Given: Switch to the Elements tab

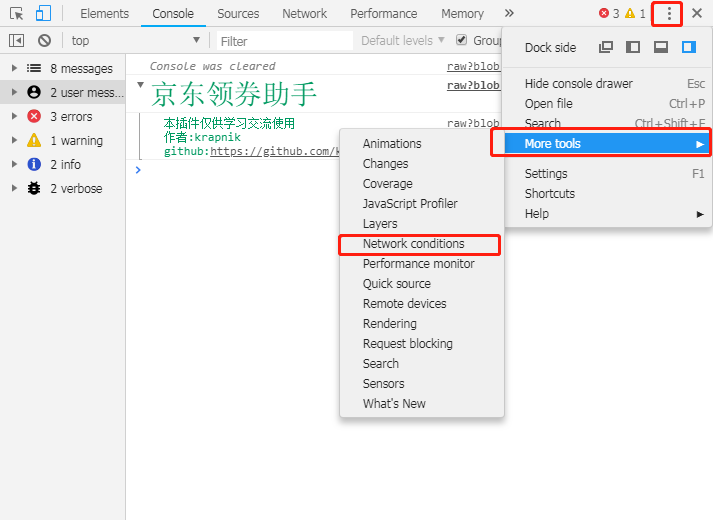Looking at the screenshot, I should point(105,14).
